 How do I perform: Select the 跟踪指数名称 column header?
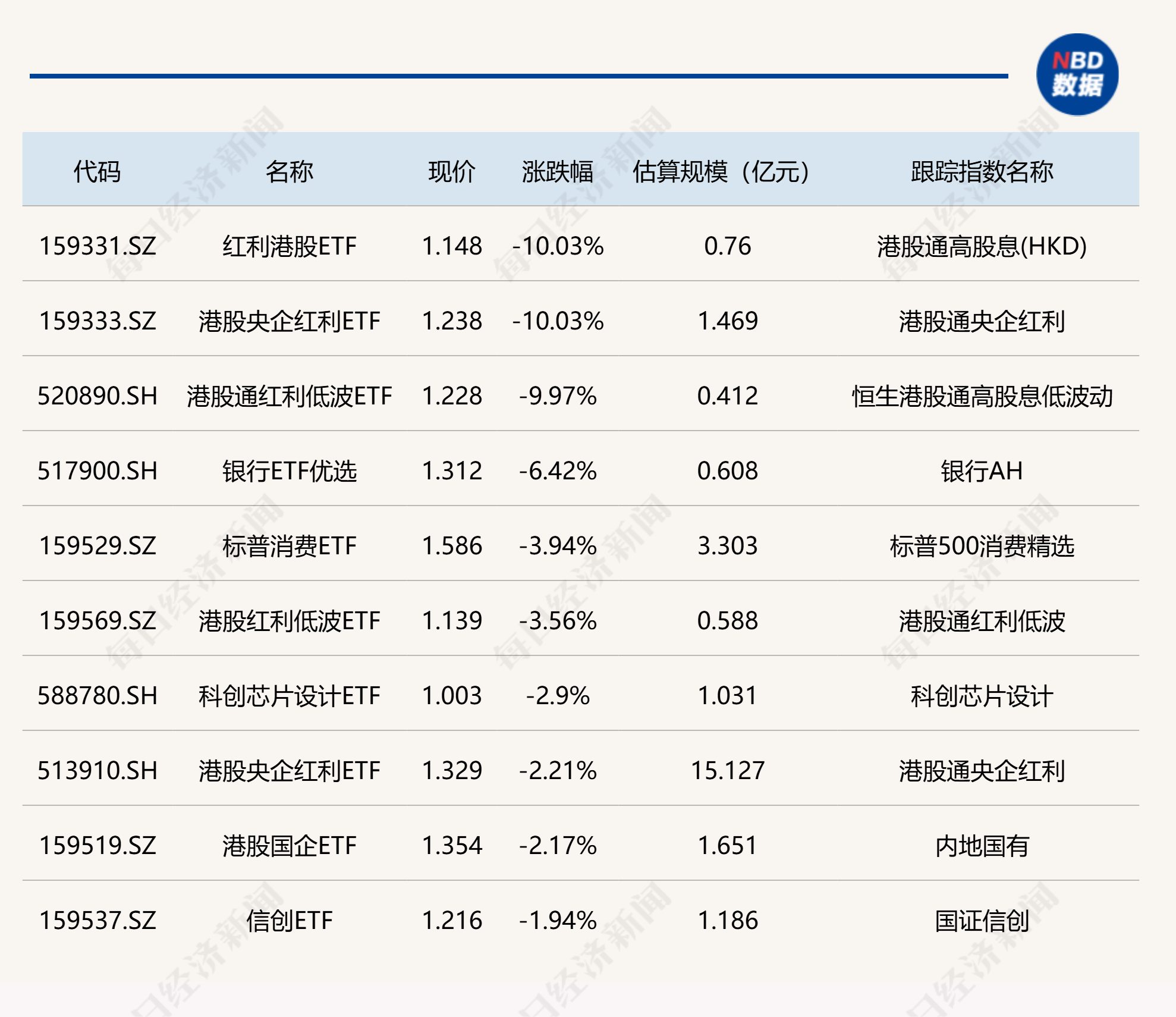pos(982,172)
